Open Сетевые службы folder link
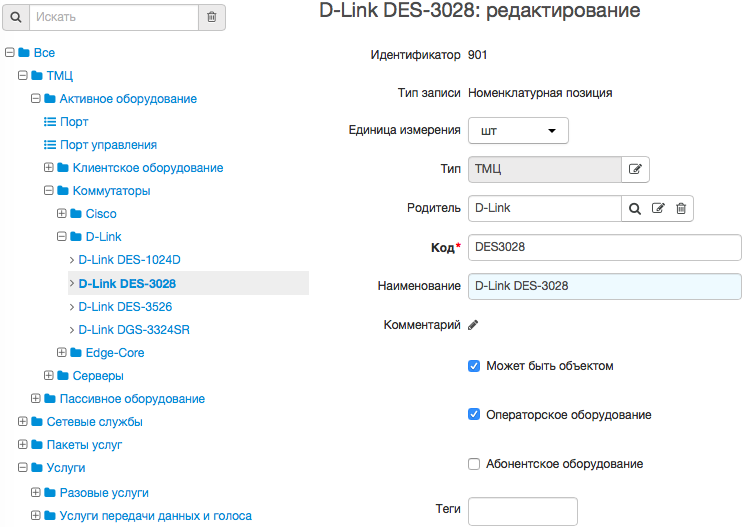The width and height of the screenshot is (743, 527). pos(95,422)
